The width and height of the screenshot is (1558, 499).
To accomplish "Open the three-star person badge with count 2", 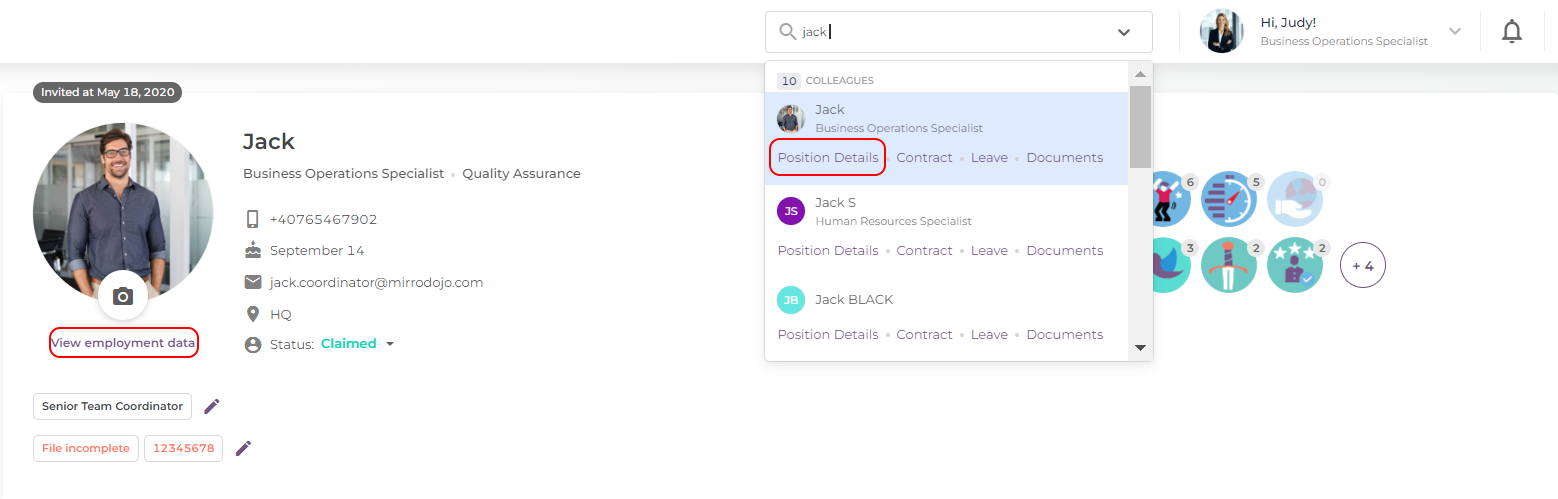I will point(1295,265).
